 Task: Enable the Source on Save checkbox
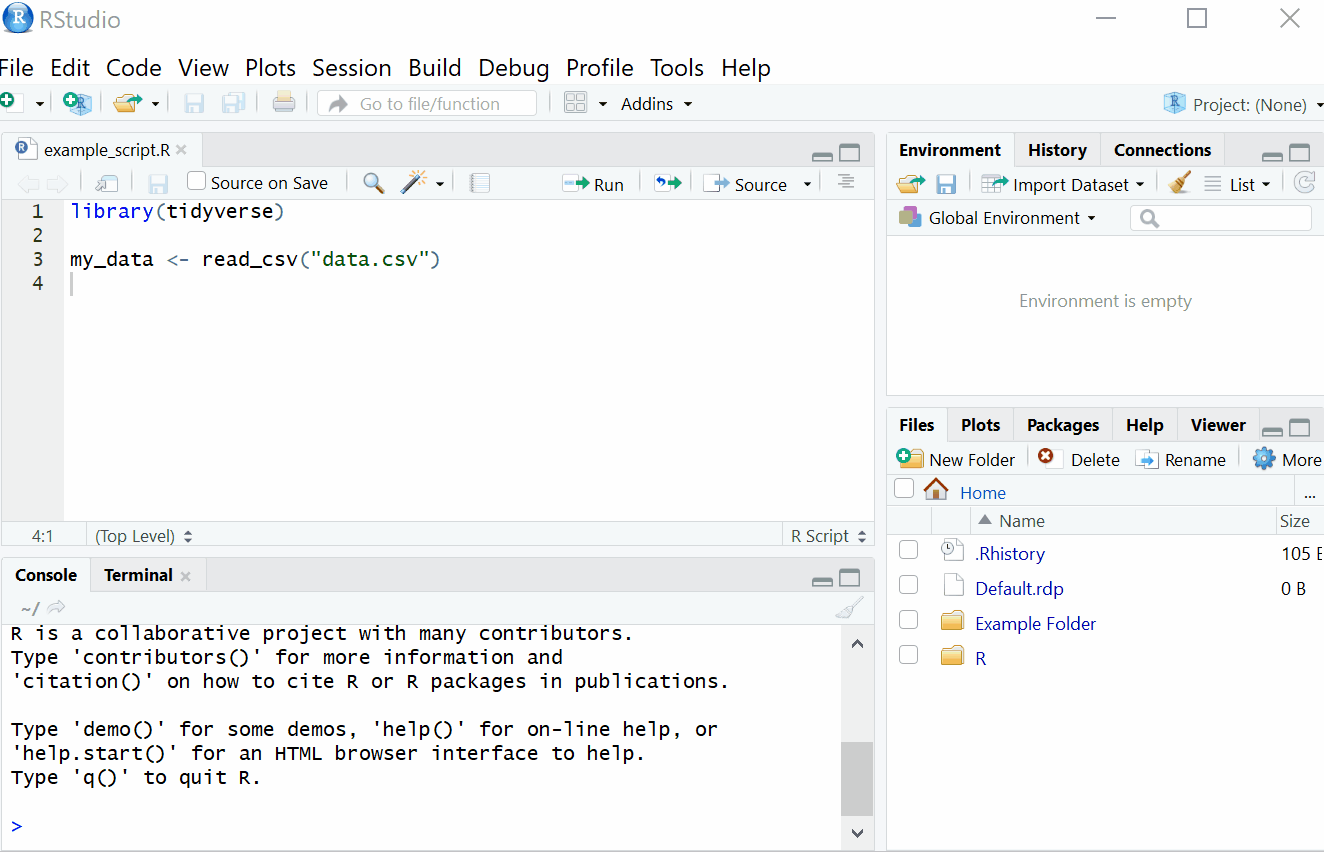pyautogui.click(x=197, y=182)
